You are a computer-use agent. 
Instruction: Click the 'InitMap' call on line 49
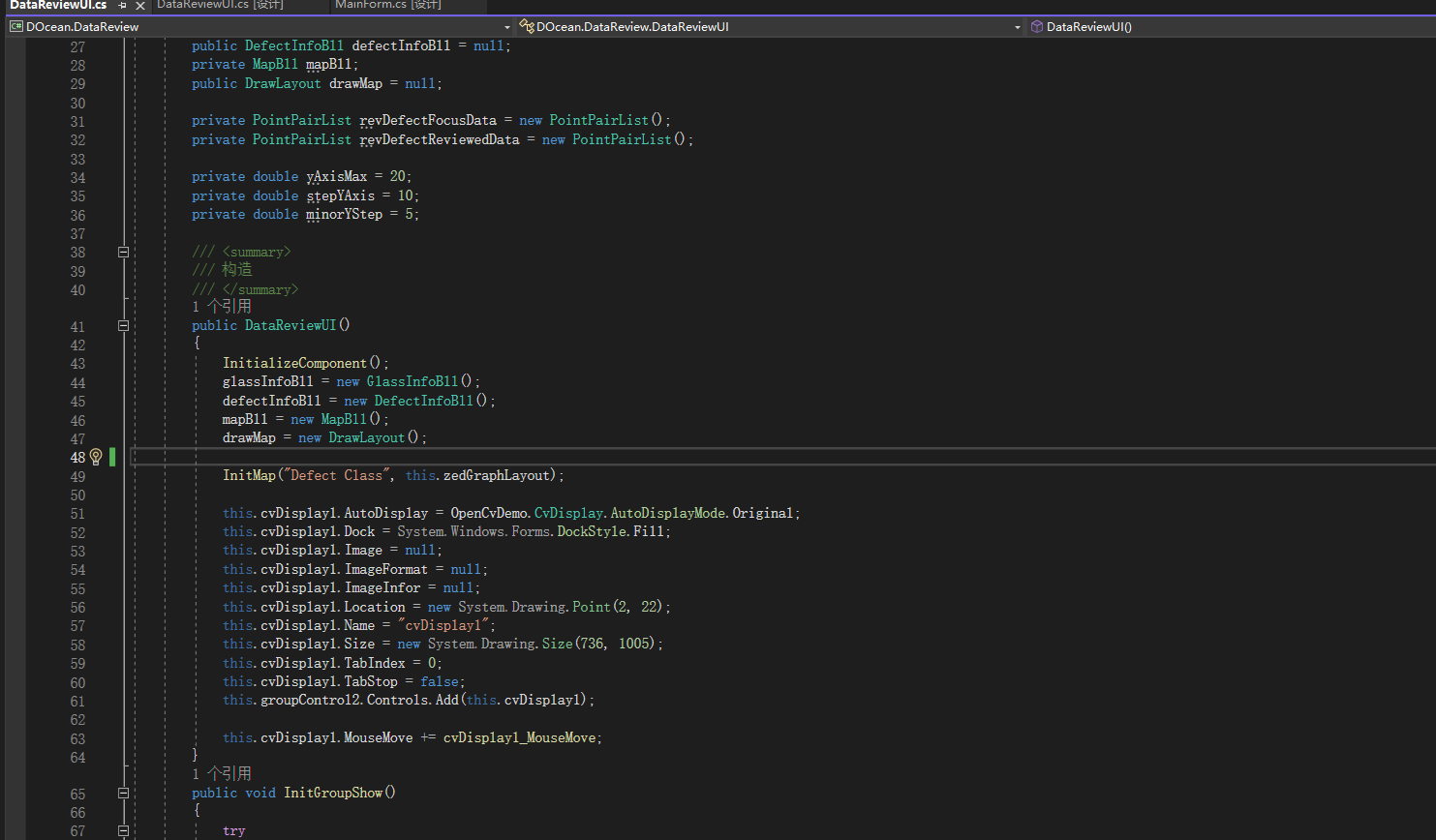250,475
